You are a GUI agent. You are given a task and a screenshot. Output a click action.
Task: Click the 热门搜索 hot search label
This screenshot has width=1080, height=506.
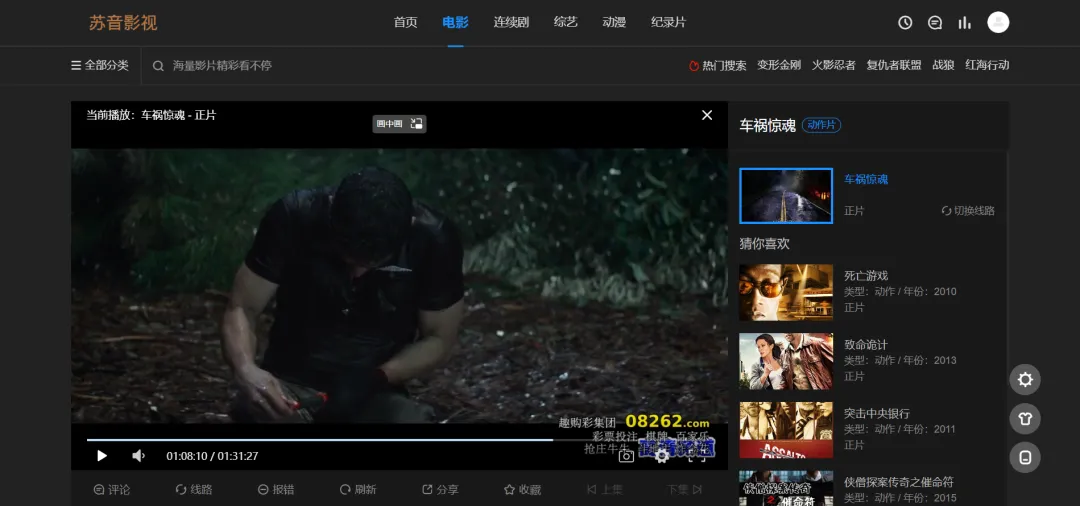[718, 65]
